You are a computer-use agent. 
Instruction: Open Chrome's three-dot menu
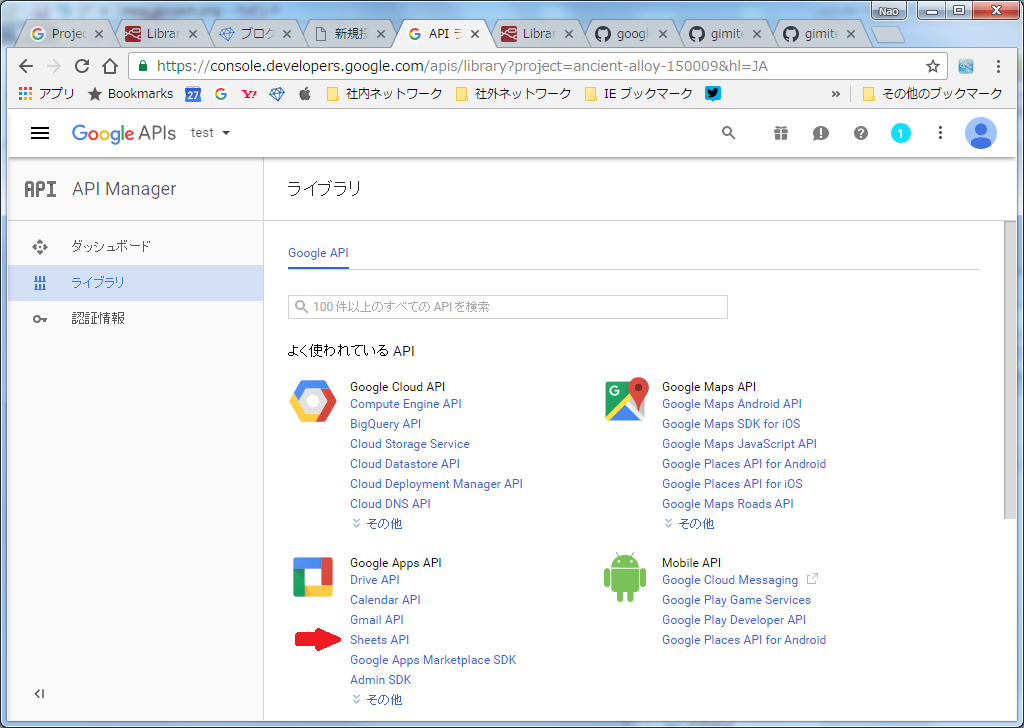(x=998, y=66)
